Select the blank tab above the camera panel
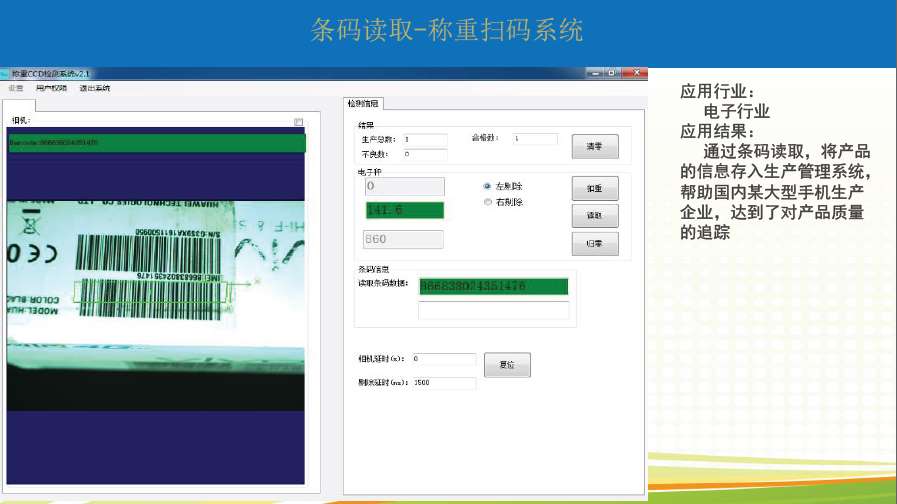This screenshot has width=897, height=504. click(x=19, y=105)
